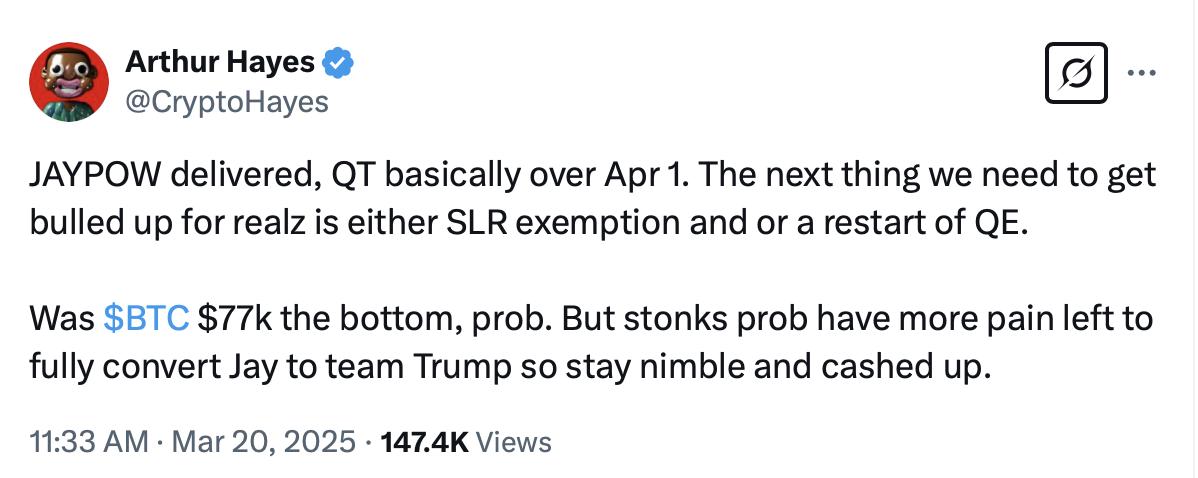
Task: Click the $BTC cashtag link
Action: click(x=146, y=318)
